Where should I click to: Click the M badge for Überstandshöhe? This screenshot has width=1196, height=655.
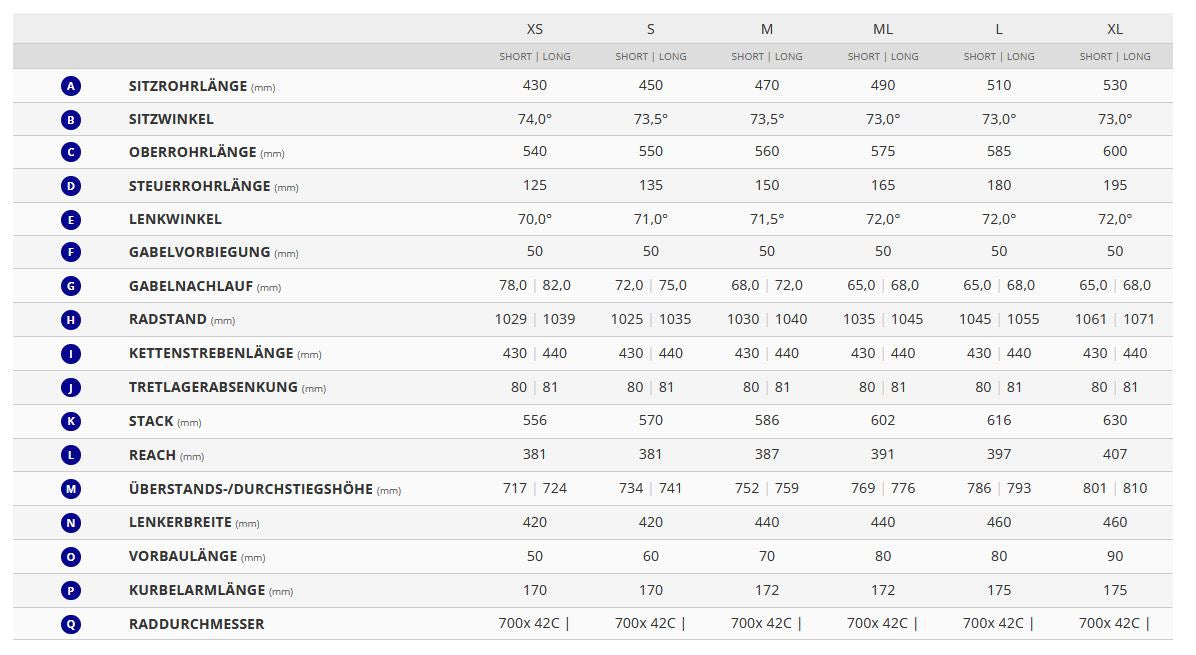[70, 489]
